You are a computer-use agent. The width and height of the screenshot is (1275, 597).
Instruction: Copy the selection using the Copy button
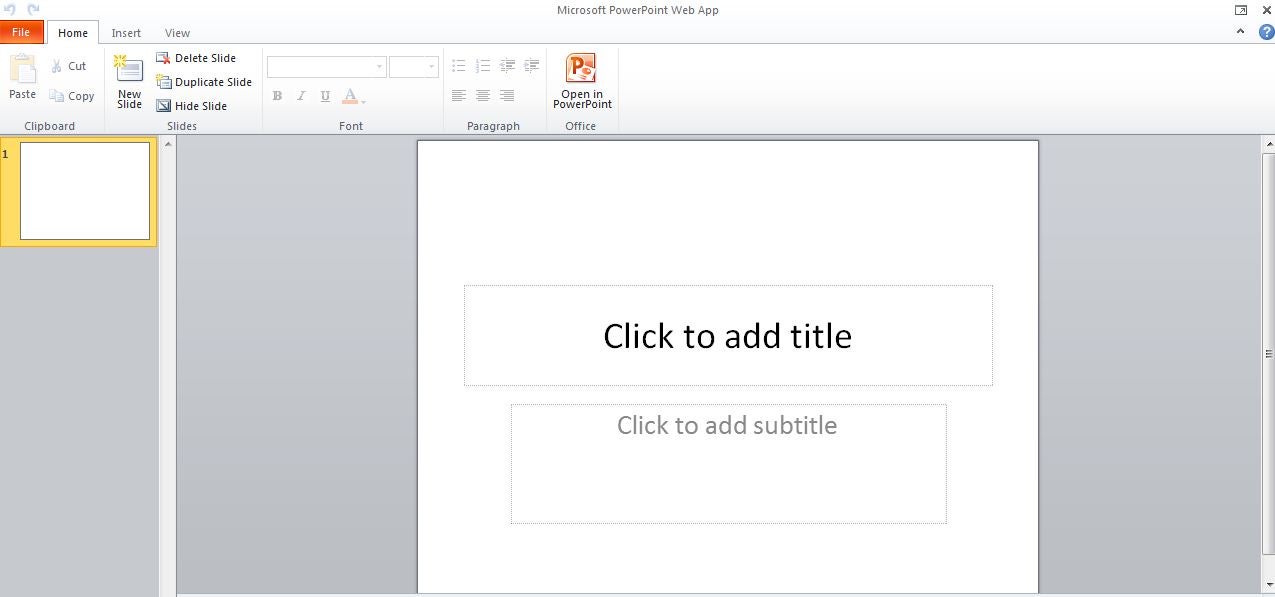click(72, 96)
